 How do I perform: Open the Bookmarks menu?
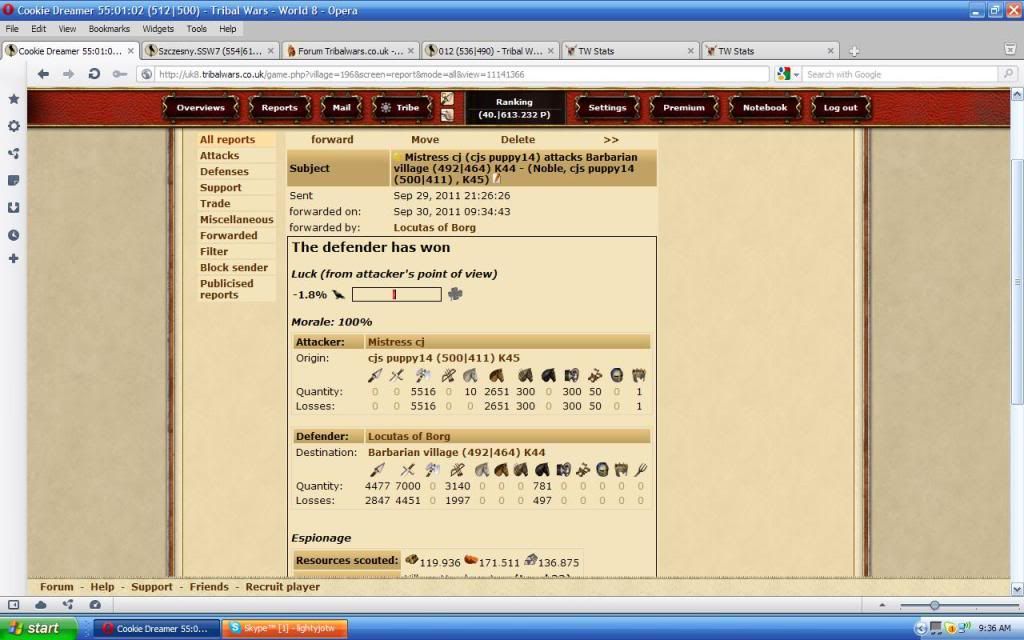(109, 29)
